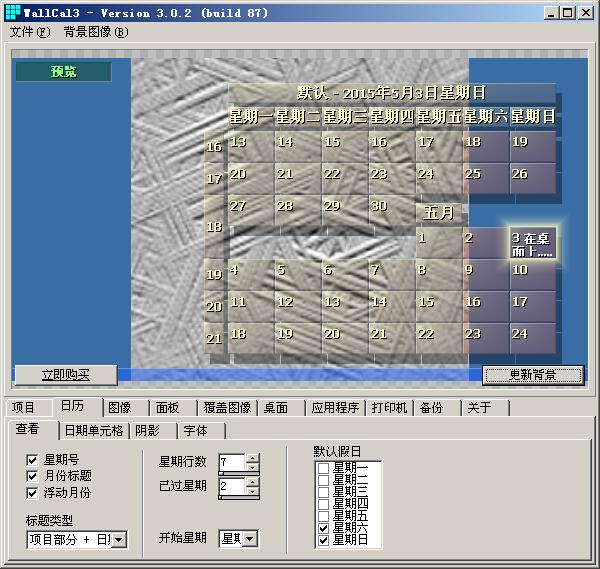Decrease the 已过星期 spinner value
Screen dimensions: 600x569
[252, 492]
